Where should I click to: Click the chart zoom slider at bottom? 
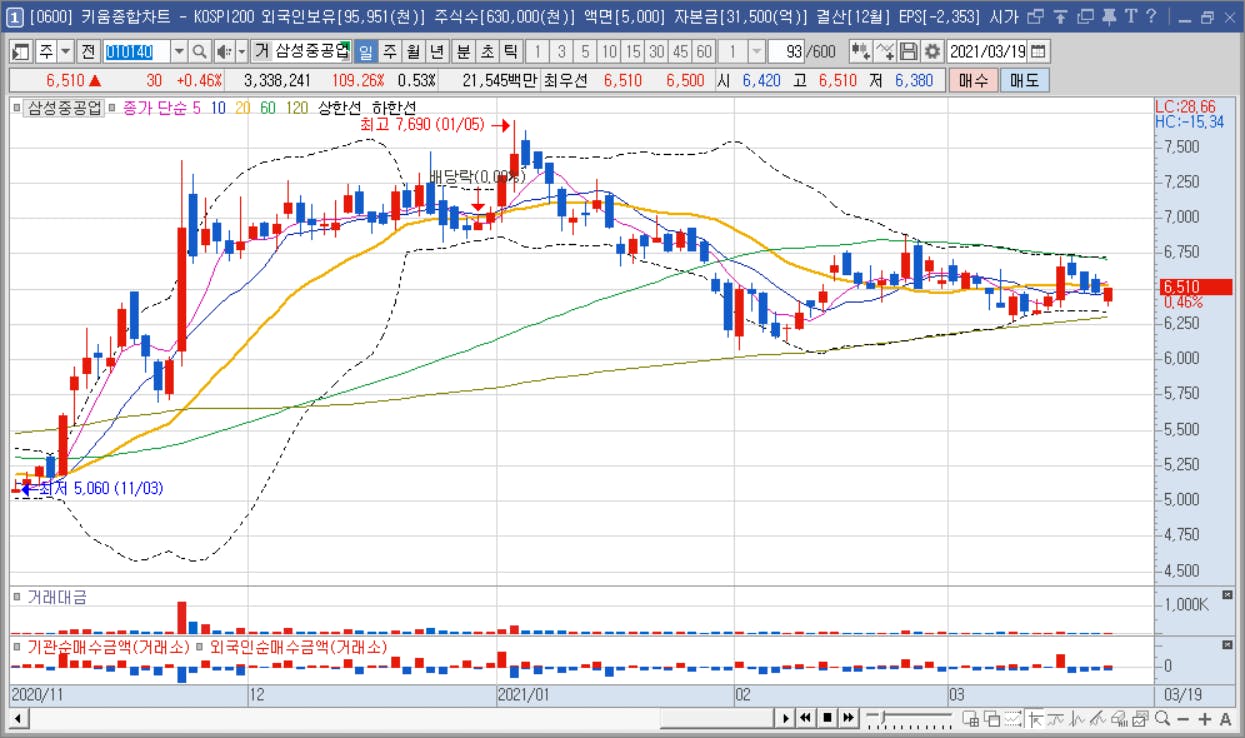[x=909, y=718]
